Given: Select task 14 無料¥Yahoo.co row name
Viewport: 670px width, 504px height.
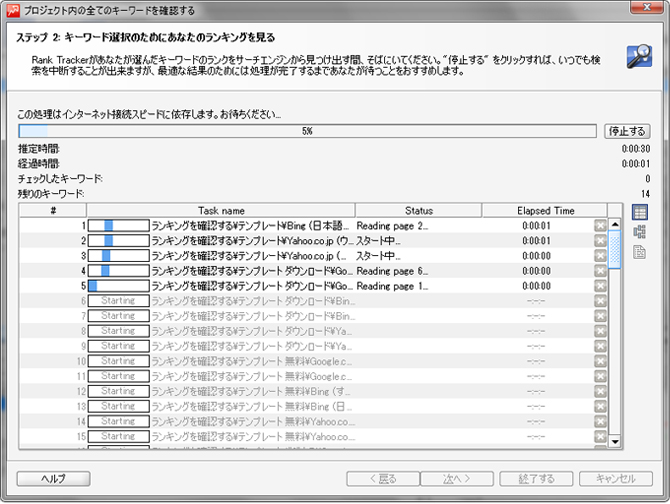Looking at the screenshot, I should tap(253, 422).
